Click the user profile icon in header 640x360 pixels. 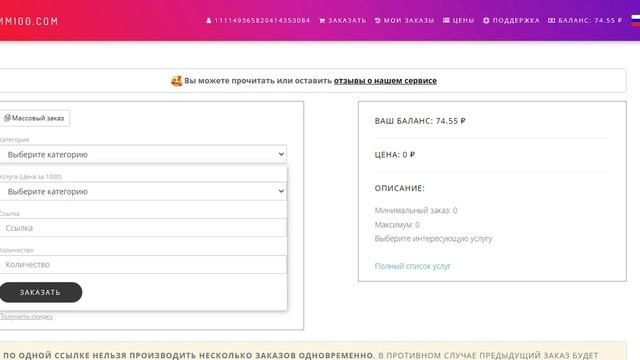tap(209, 20)
